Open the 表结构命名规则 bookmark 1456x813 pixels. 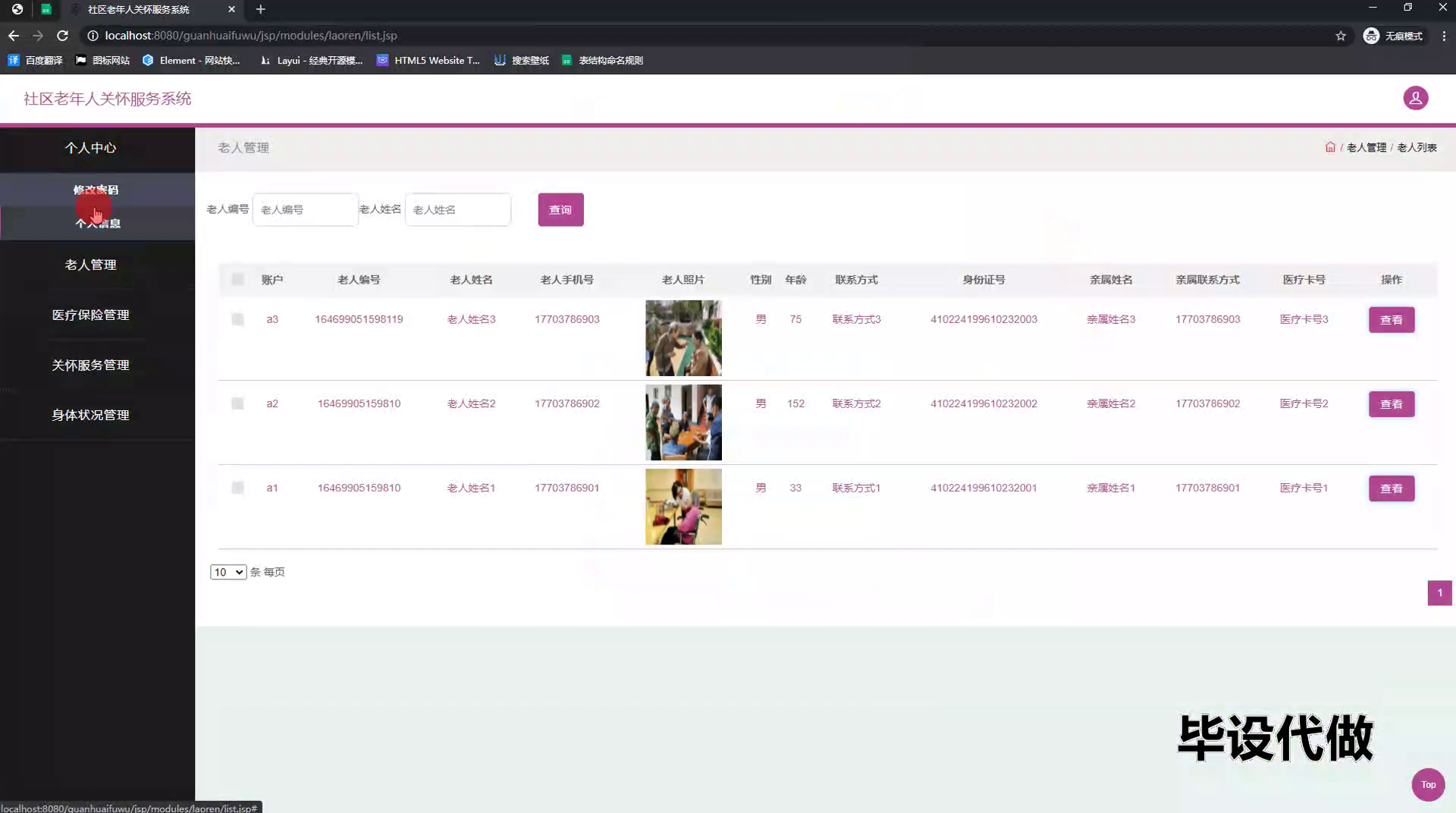click(x=602, y=61)
